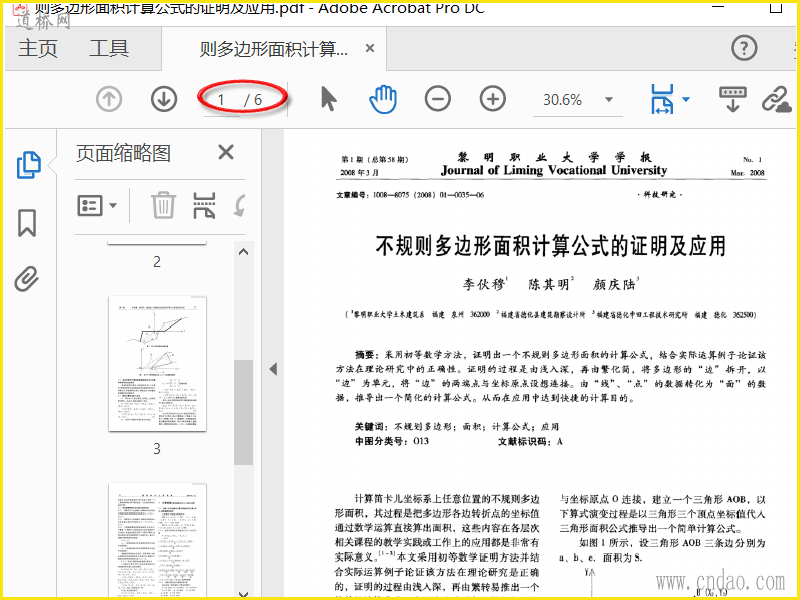Click the fit-width page display icon
Viewport: 800px width, 600px height.
coord(662,99)
